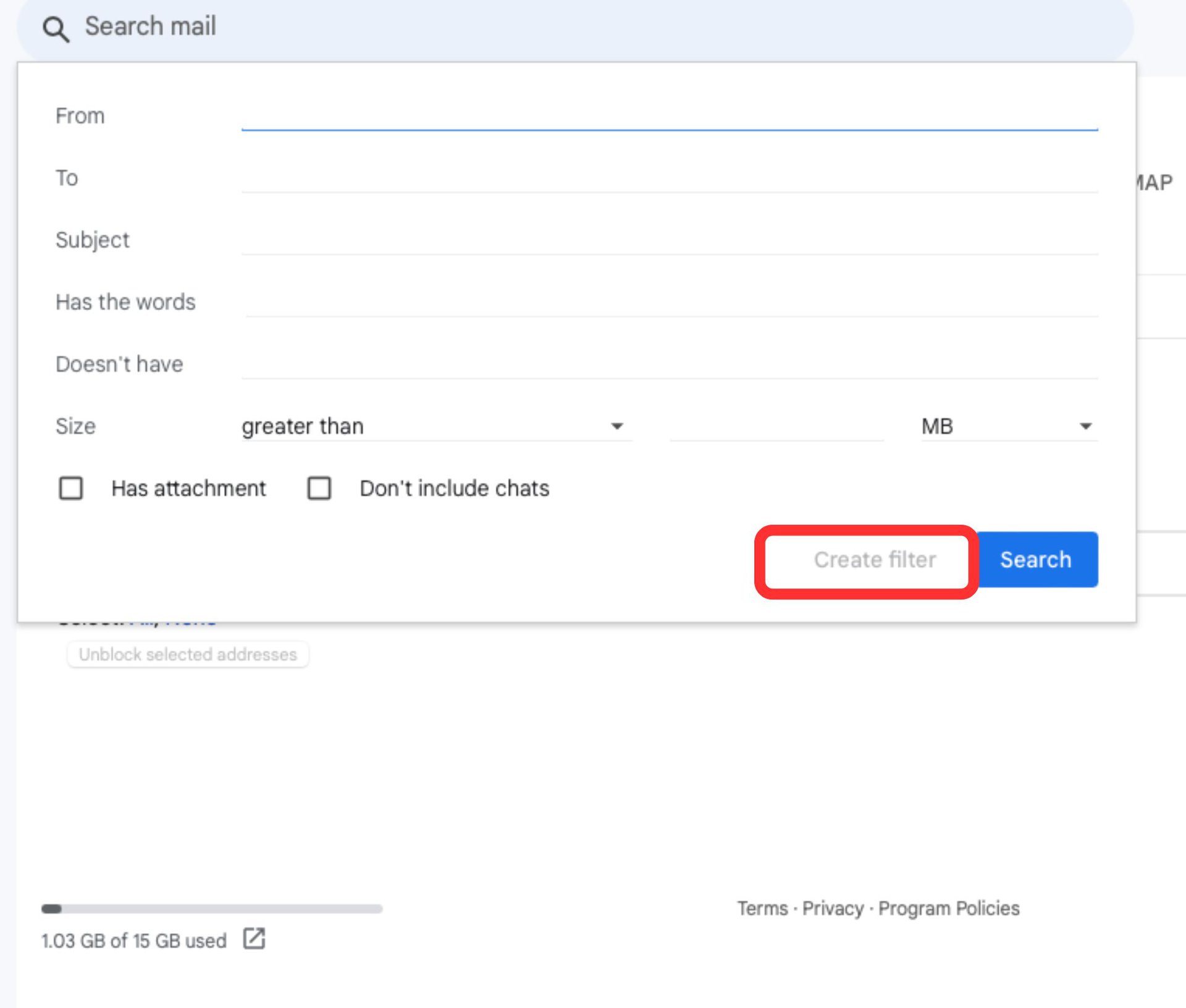Click Unblock selected addresses button

(x=188, y=654)
